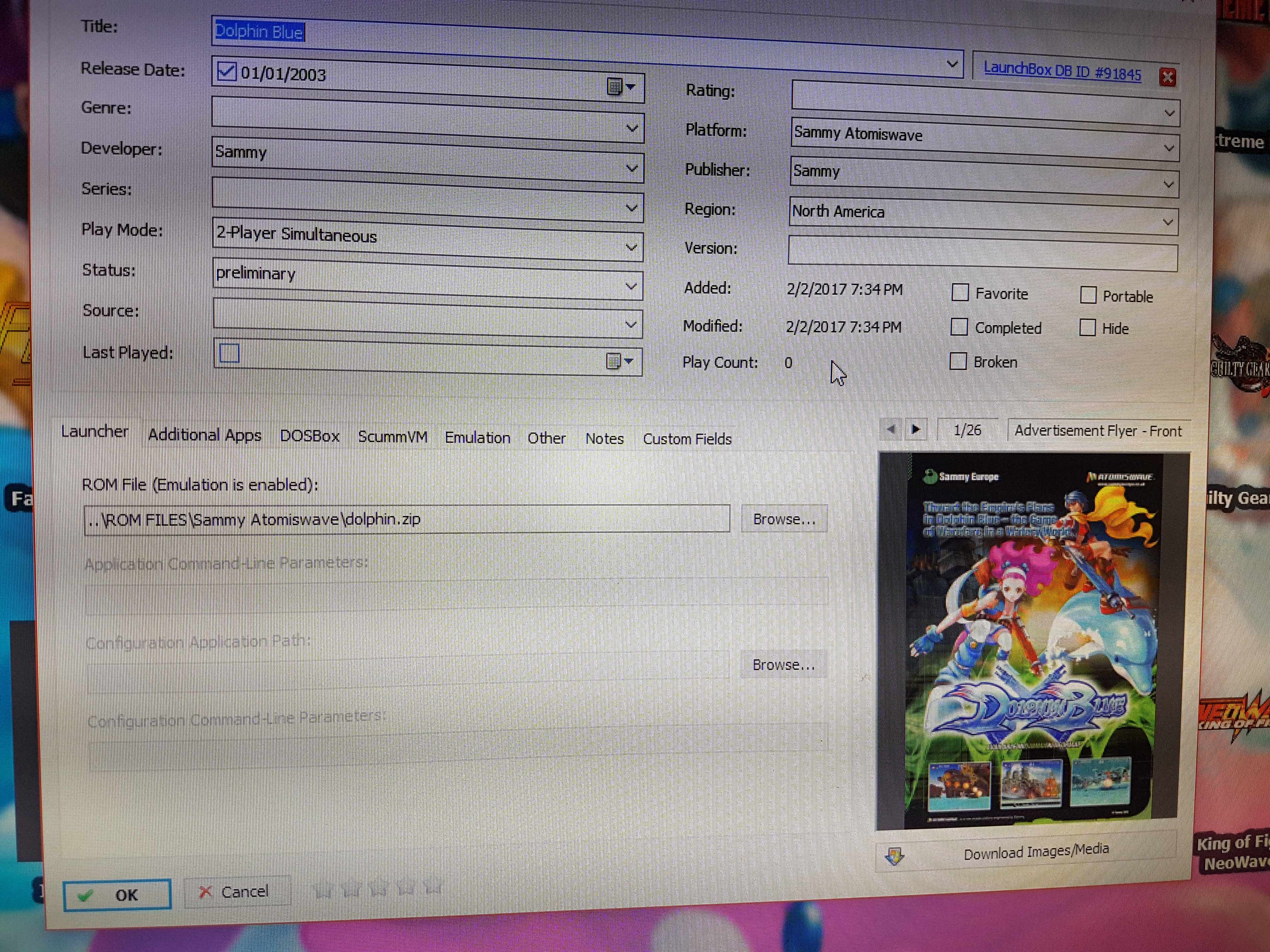Open the Rating dropdown

pyautogui.click(x=1169, y=114)
